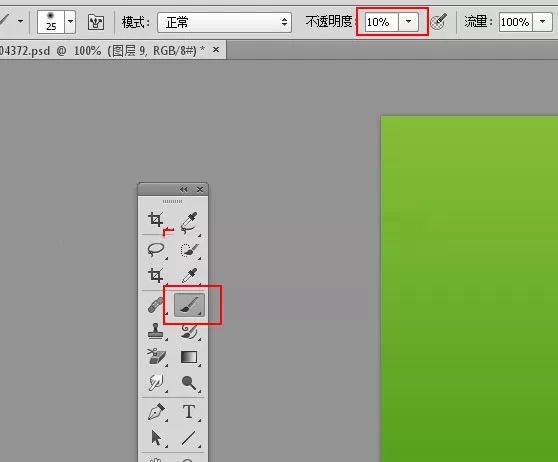Select the Lasso tool
This screenshot has height=462, width=558.
point(156,250)
